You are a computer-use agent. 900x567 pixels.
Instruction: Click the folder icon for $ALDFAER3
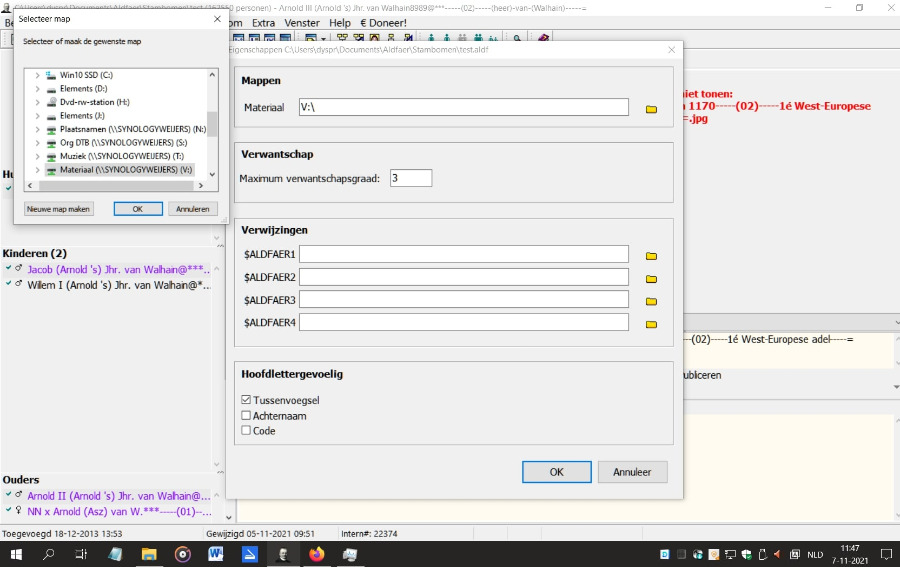[x=651, y=301]
